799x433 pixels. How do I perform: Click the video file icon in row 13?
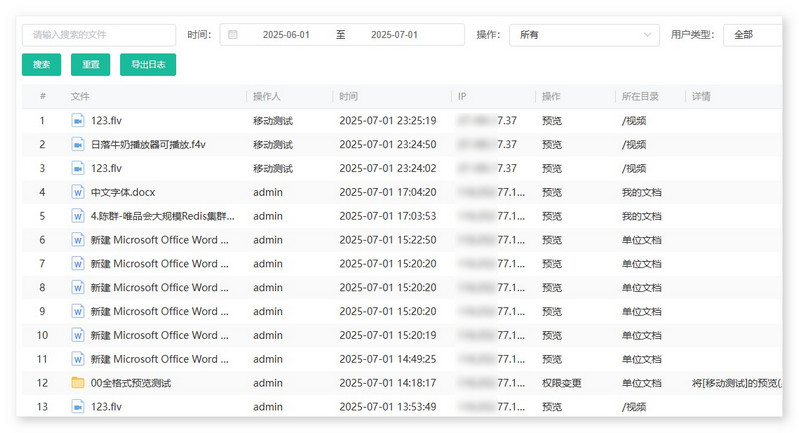[77, 407]
